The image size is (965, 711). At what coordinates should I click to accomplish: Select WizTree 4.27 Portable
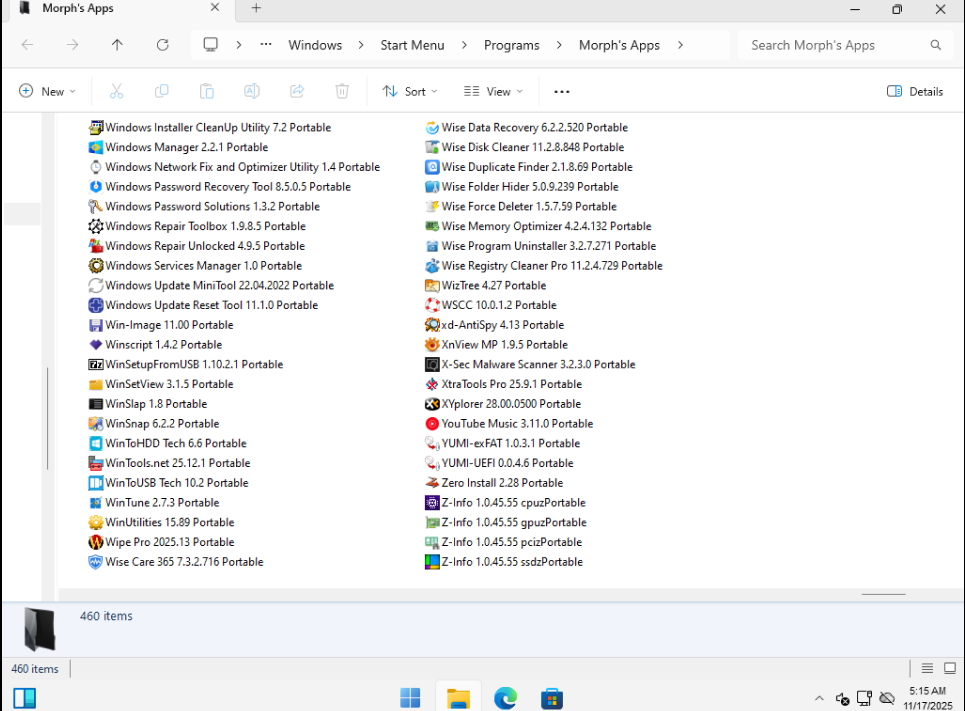tap(486, 286)
